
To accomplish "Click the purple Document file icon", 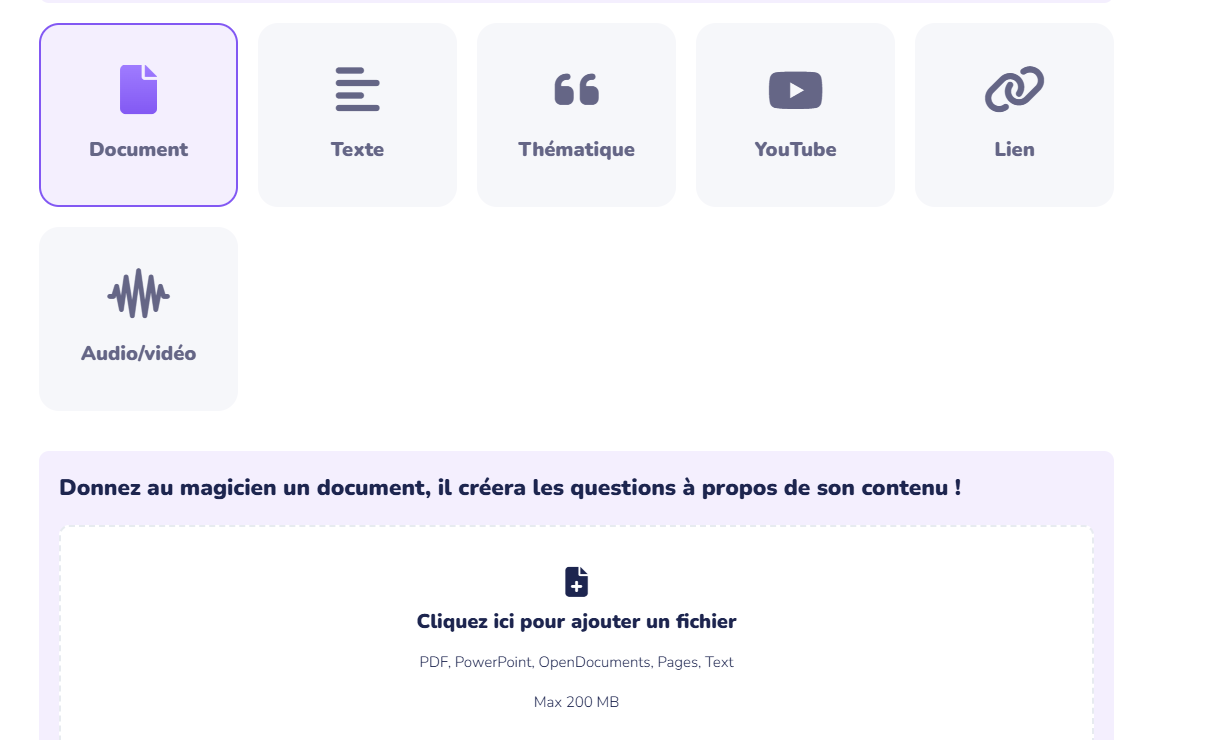I will click(x=138, y=89).
